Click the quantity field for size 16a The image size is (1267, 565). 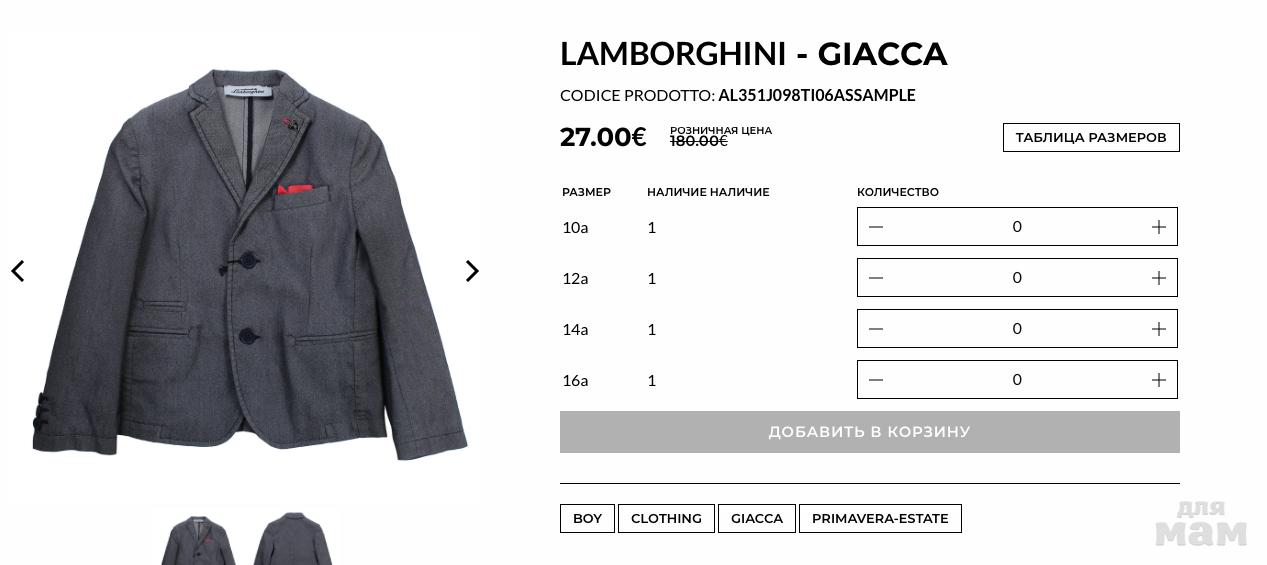tap(1017, 380)
